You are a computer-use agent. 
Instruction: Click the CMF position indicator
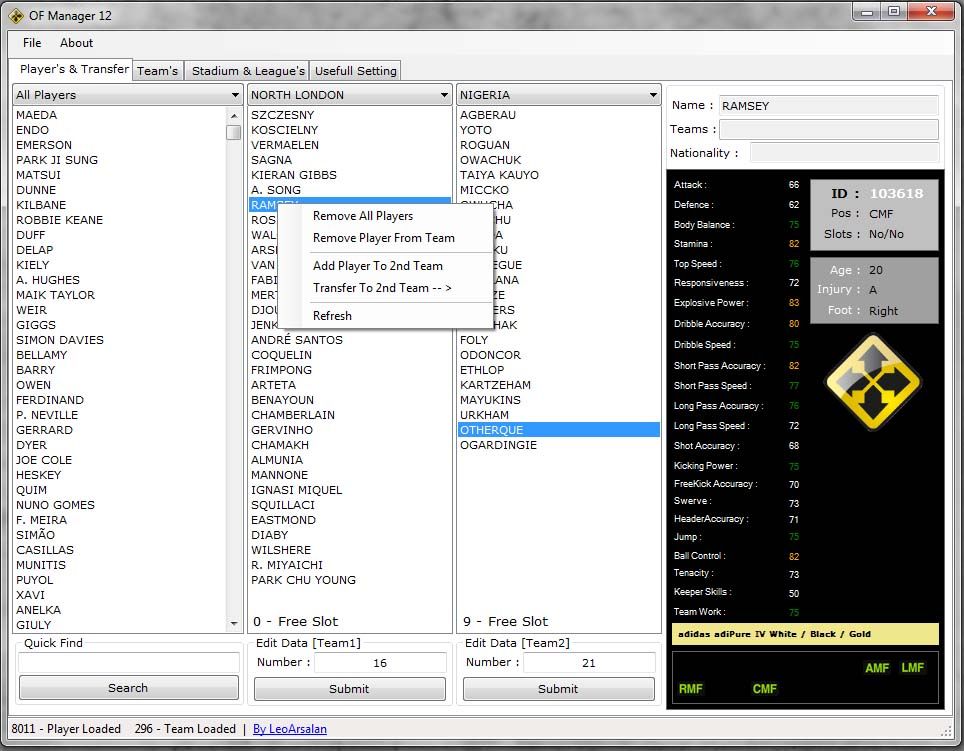(x=764, y=689)
